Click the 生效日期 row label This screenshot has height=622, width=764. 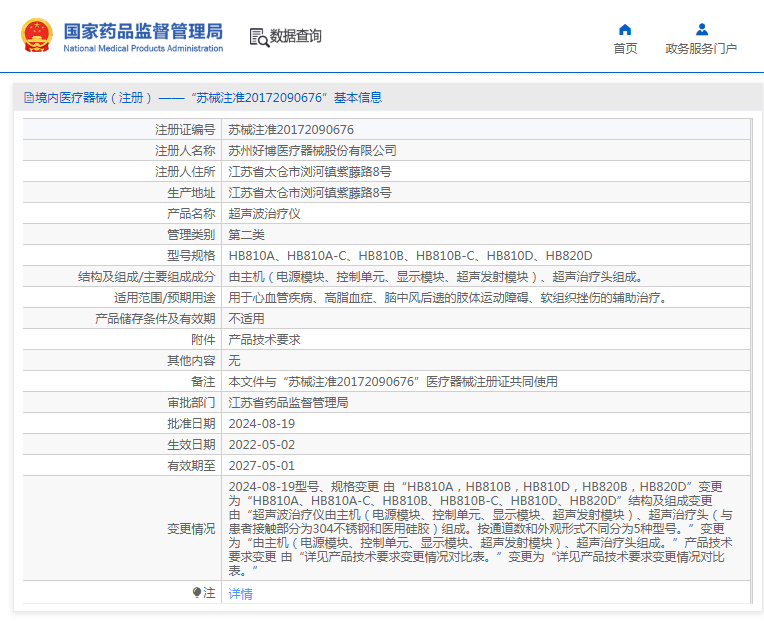pyautogui.click(x=191, y=444)
